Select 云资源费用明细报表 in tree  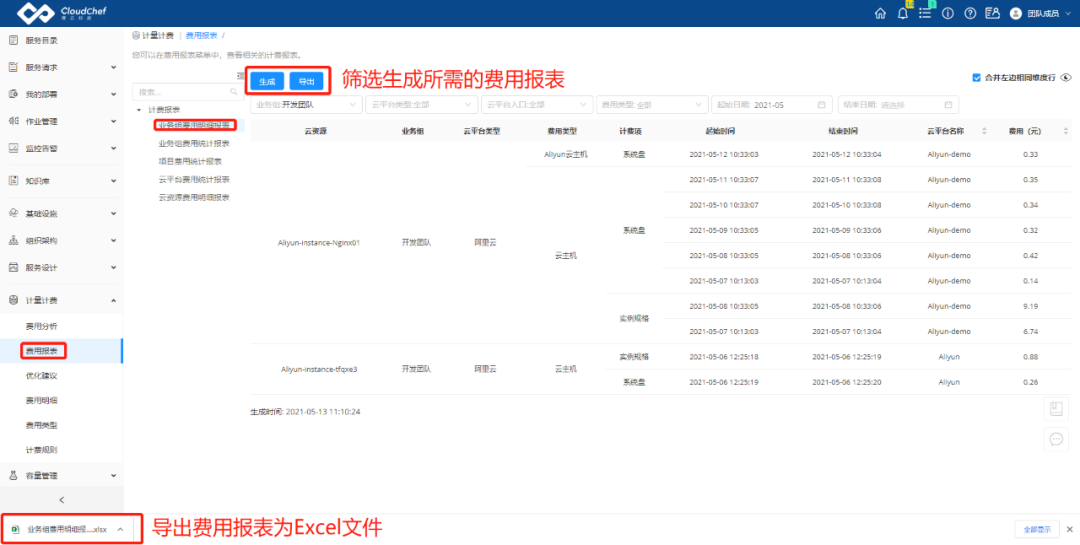[x=194, y=197]
